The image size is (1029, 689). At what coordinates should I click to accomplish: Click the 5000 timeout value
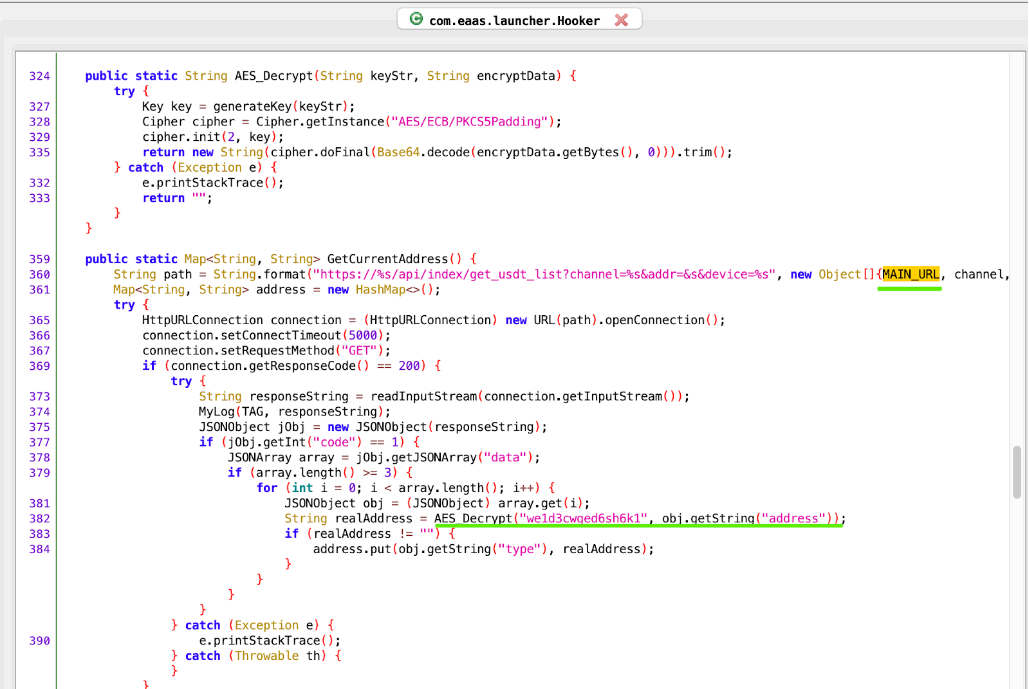pos(363,335)
